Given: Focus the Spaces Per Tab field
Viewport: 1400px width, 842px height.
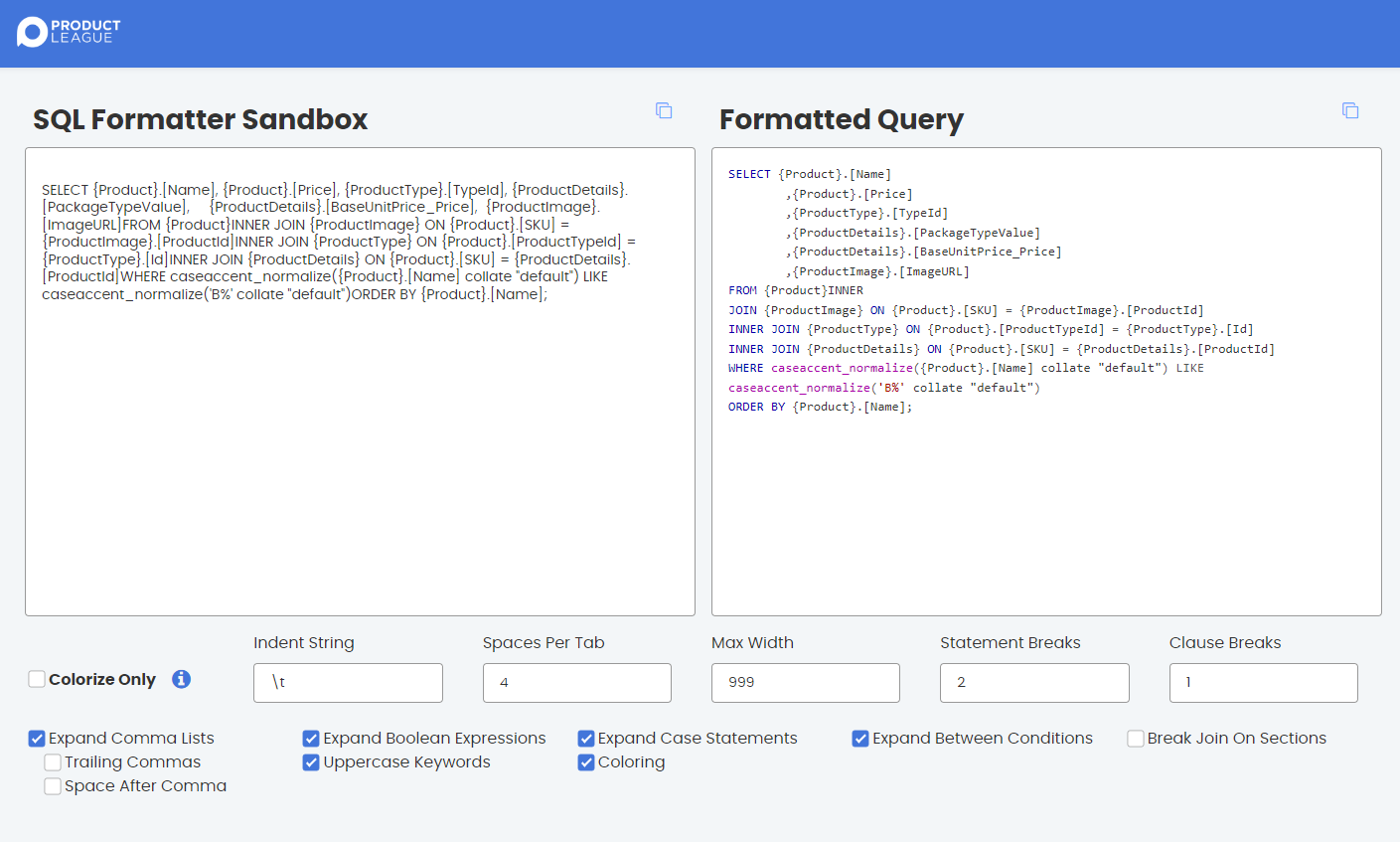Looking at the screenshot, I should 576,683.
